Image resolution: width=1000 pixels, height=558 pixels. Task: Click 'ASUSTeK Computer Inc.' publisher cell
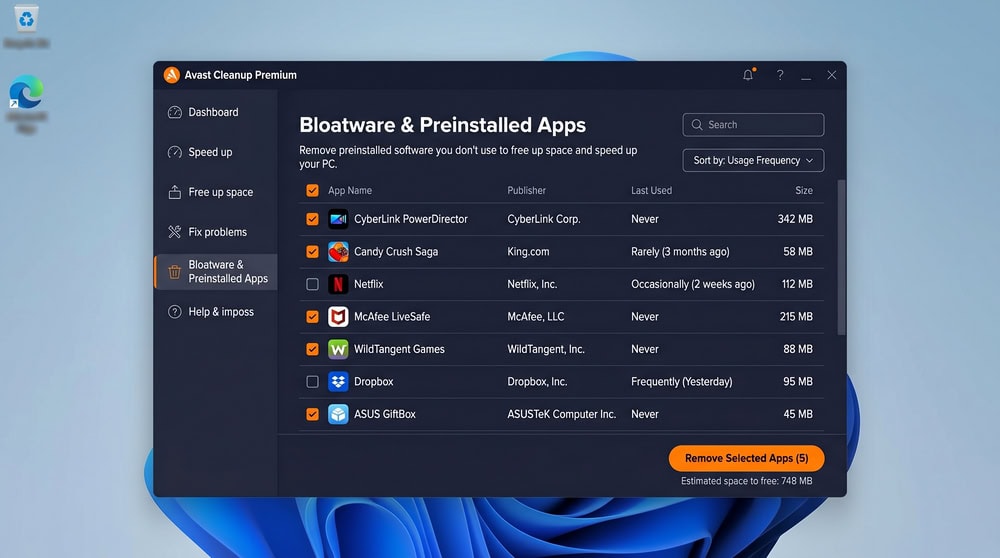pos(561,415)
